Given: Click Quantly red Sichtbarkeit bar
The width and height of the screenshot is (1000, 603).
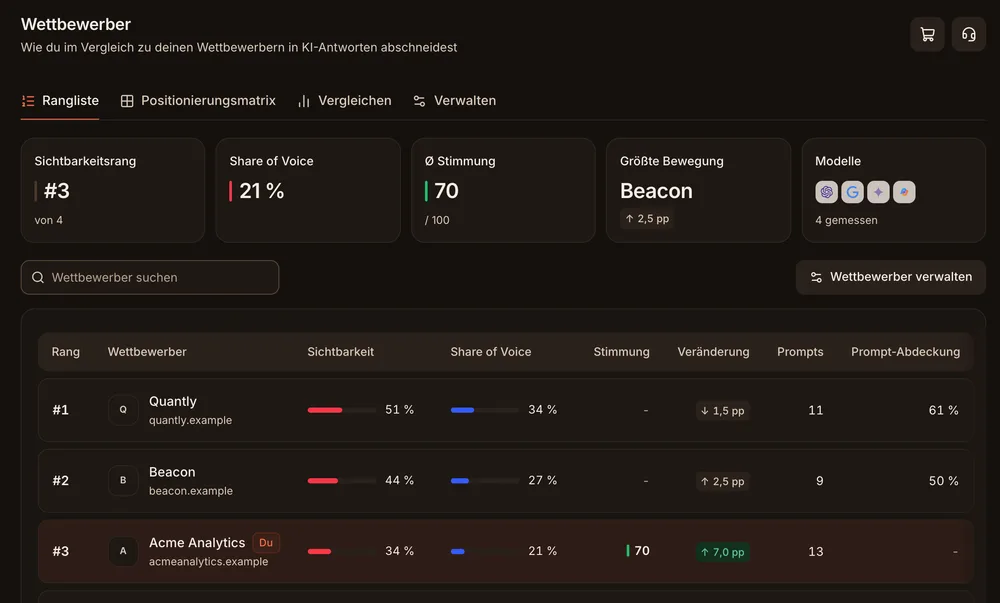Looking at the screenshot, I should (x=325, y=410).
